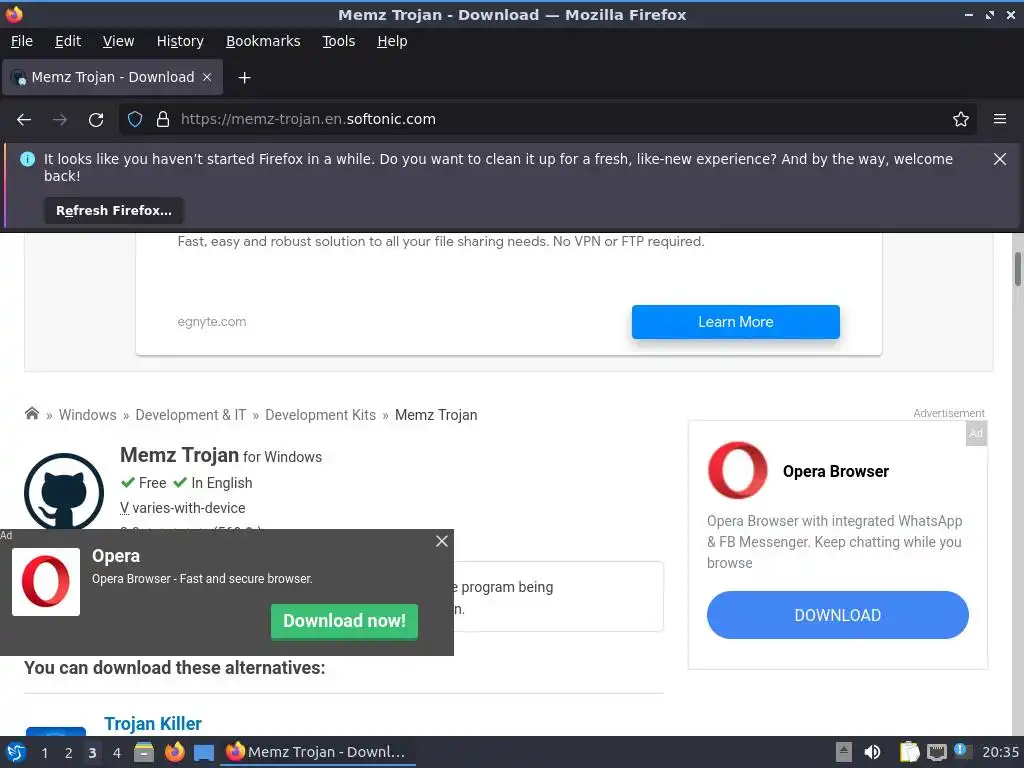Click the Opera title in popup ad

[116, 556]
